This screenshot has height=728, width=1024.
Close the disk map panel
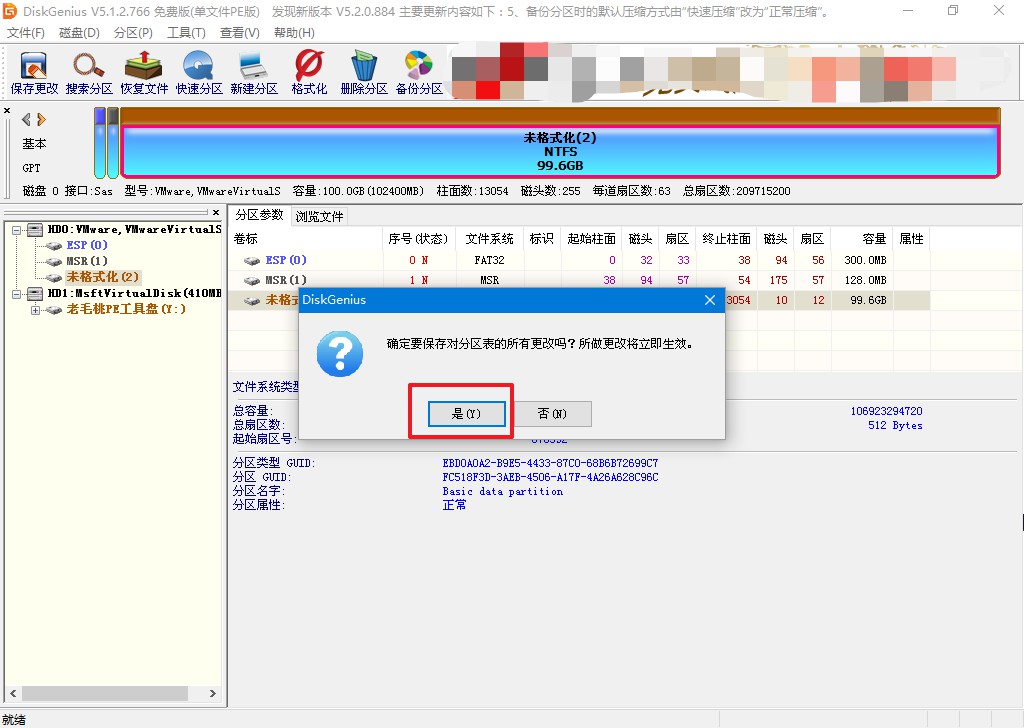pos(7,110)
